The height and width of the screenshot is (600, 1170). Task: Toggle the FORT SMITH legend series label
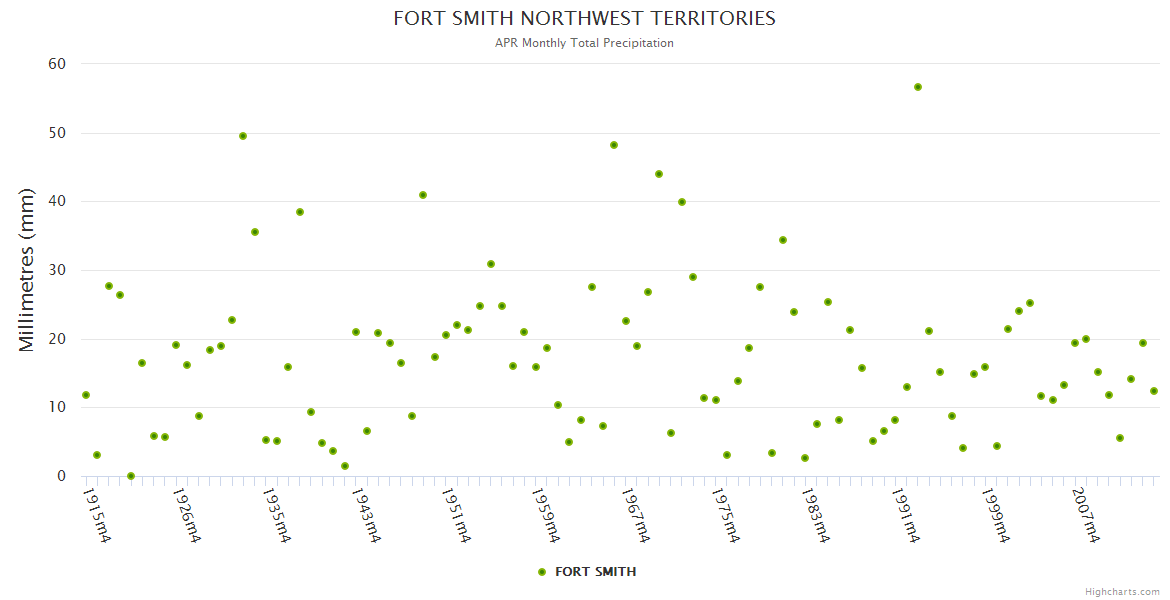(595, 572)
